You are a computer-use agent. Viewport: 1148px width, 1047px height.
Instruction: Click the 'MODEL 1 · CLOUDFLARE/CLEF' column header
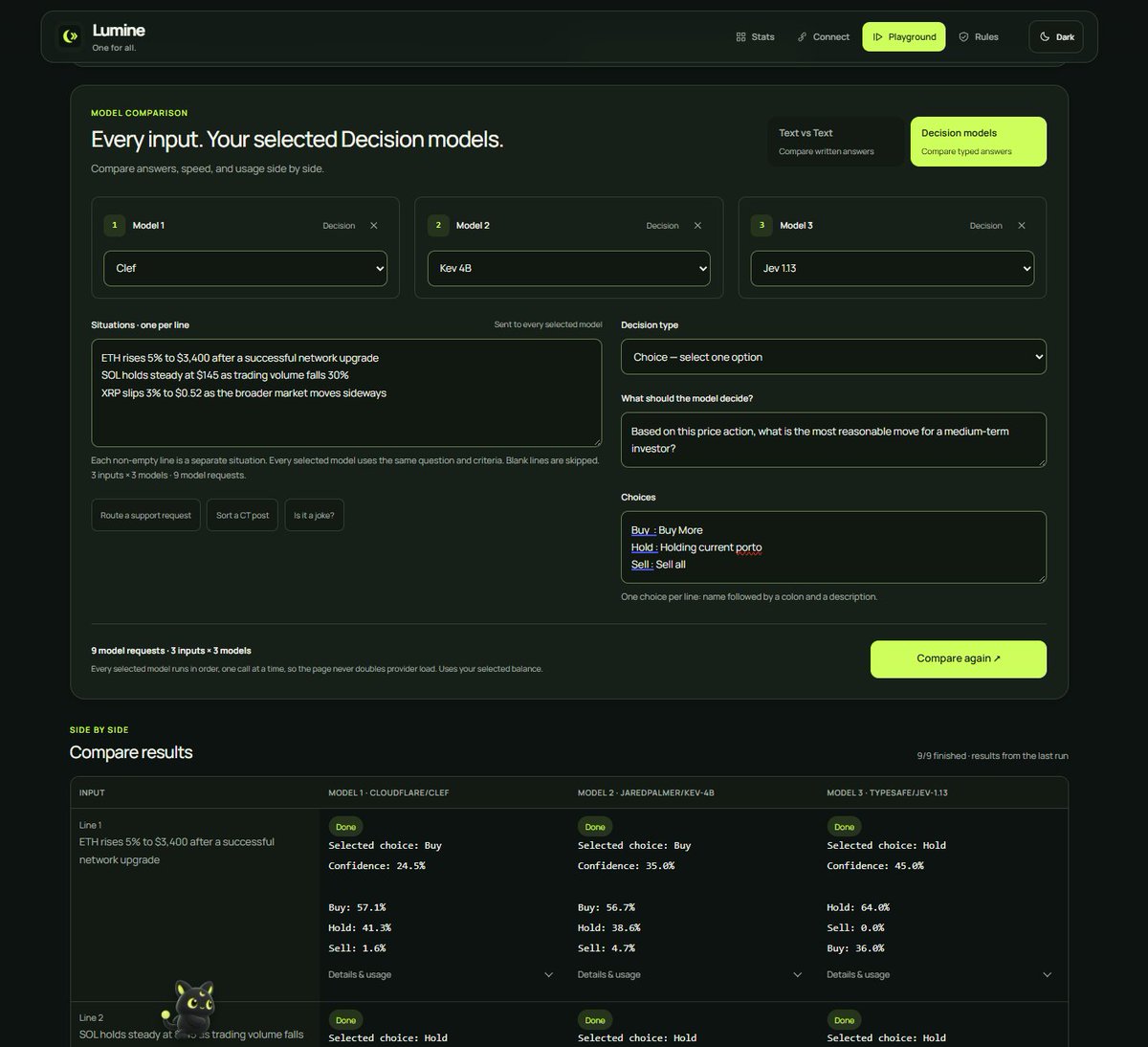pyautogui.click(x=388, y=793)
